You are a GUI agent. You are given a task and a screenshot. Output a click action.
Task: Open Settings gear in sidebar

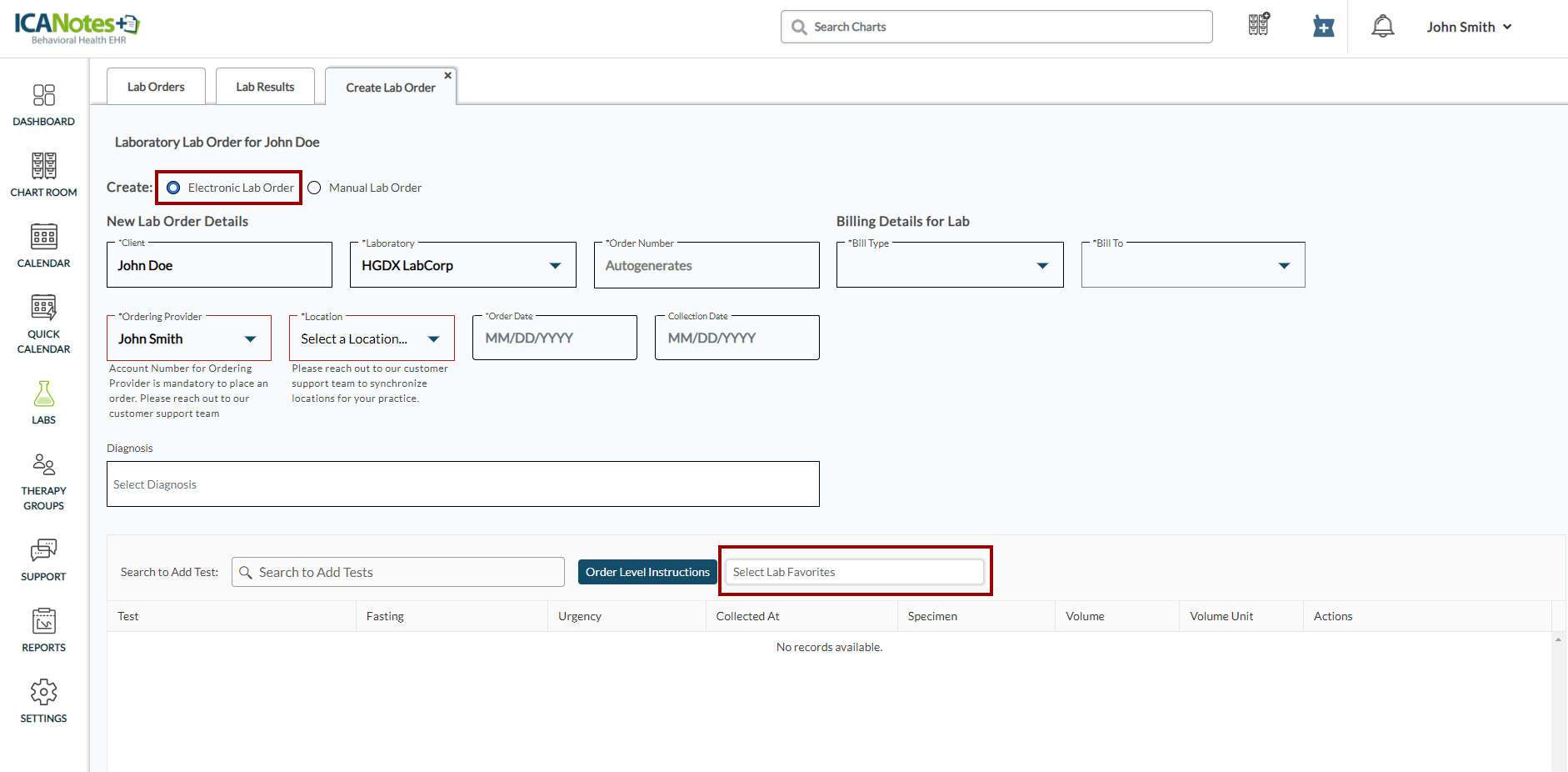click(43, 700)
